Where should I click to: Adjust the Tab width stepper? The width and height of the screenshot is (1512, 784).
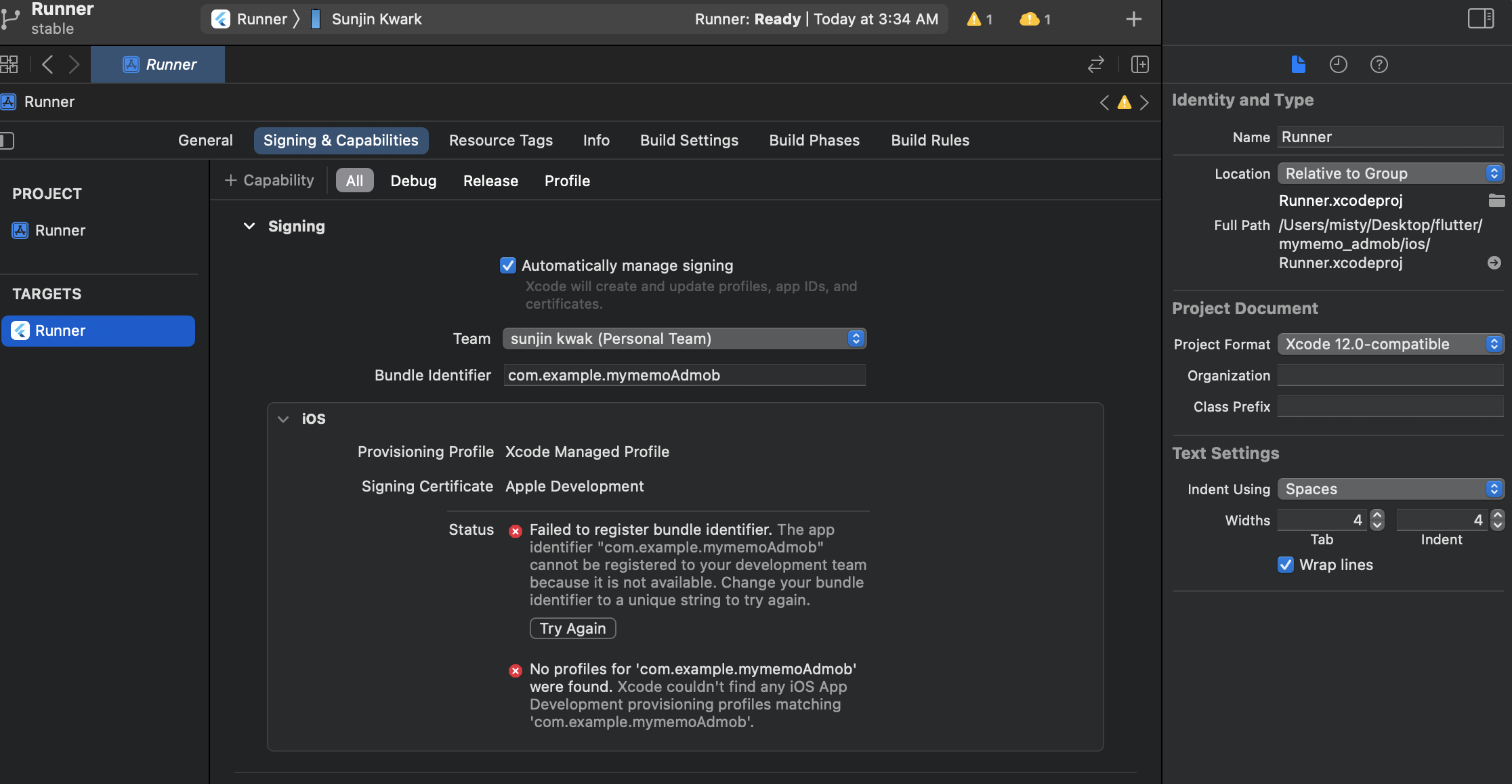tap(1377, 520)
